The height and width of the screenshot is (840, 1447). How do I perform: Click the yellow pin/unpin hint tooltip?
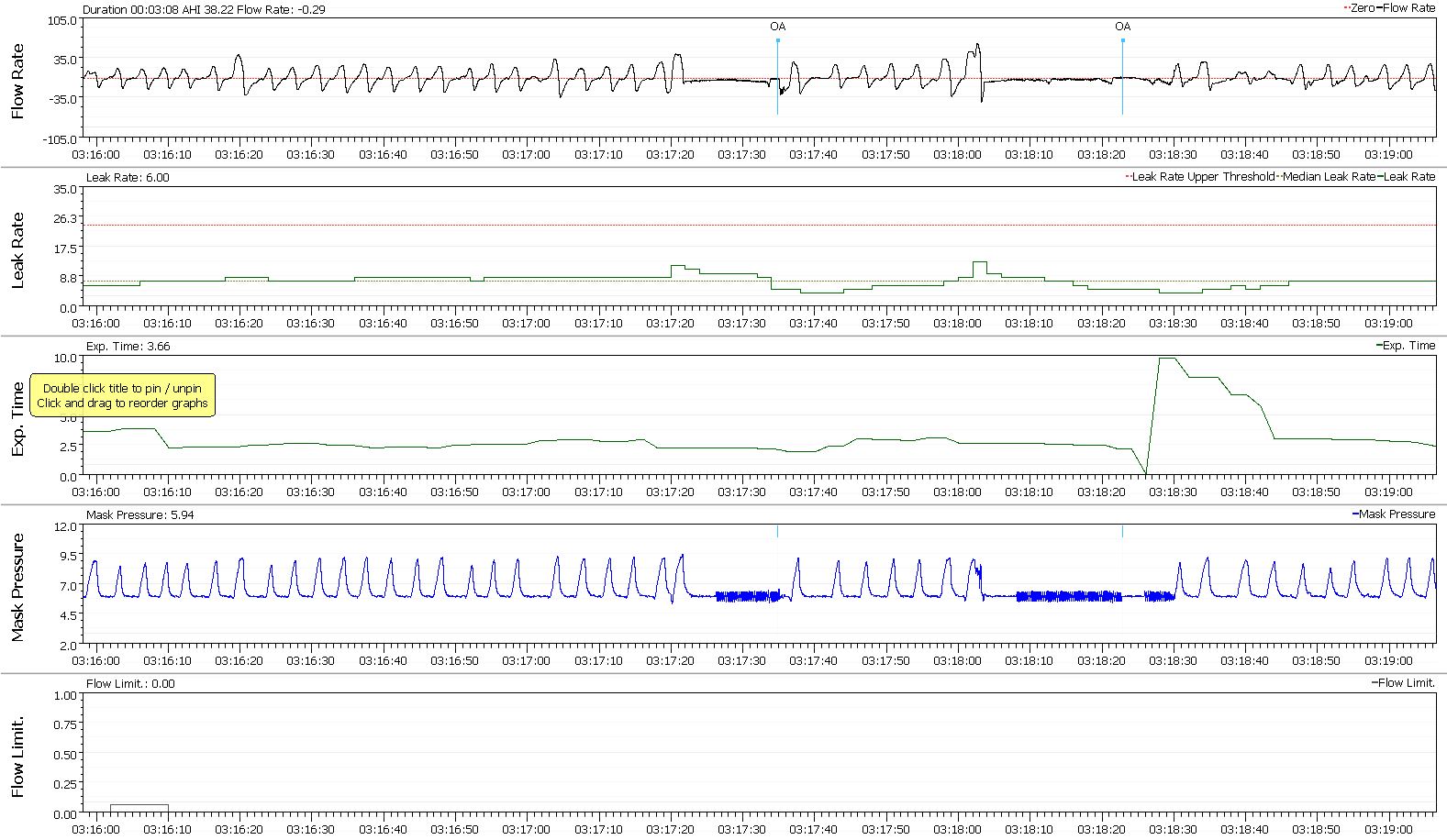[123, 396]
